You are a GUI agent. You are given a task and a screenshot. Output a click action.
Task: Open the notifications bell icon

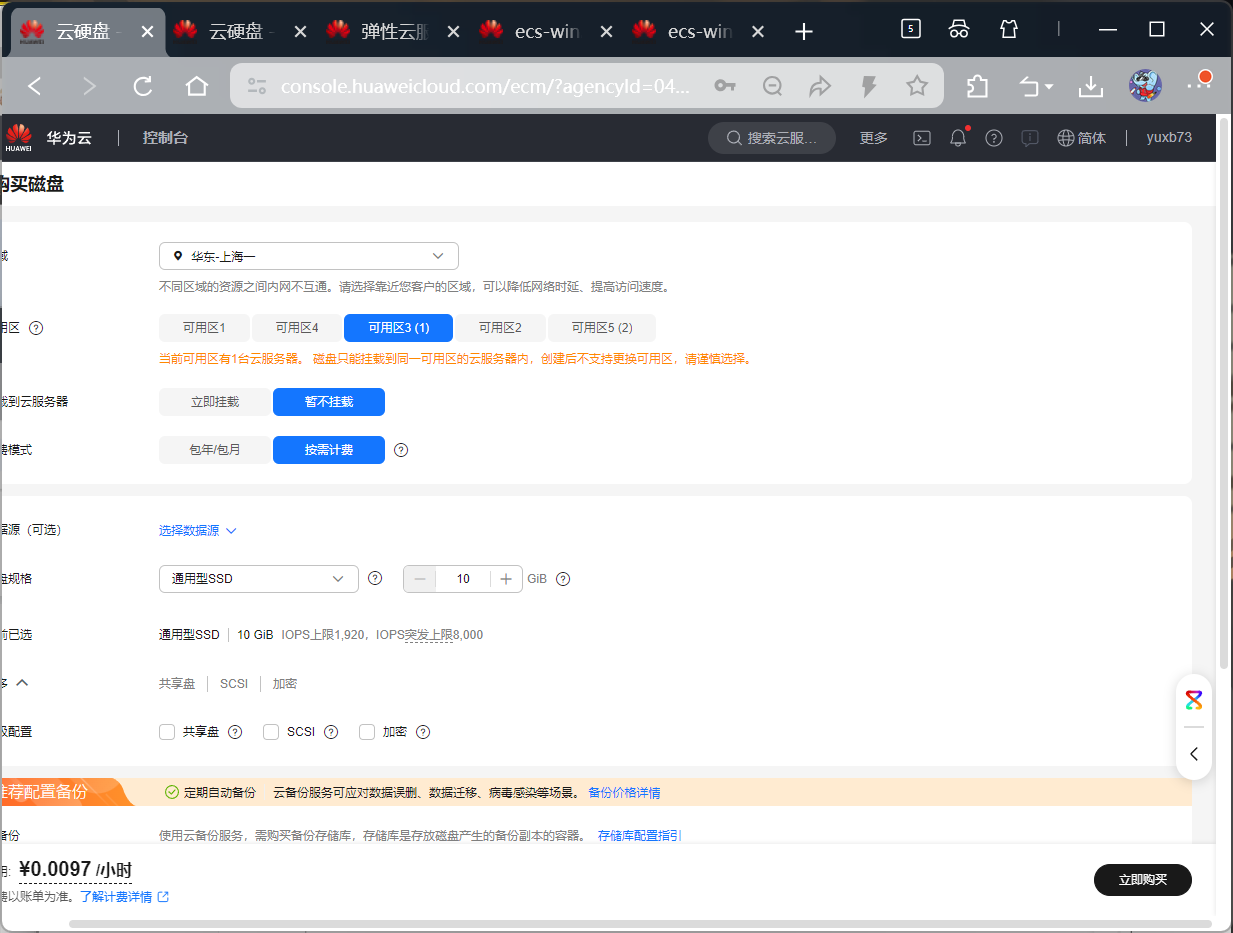tap(958, 138)
